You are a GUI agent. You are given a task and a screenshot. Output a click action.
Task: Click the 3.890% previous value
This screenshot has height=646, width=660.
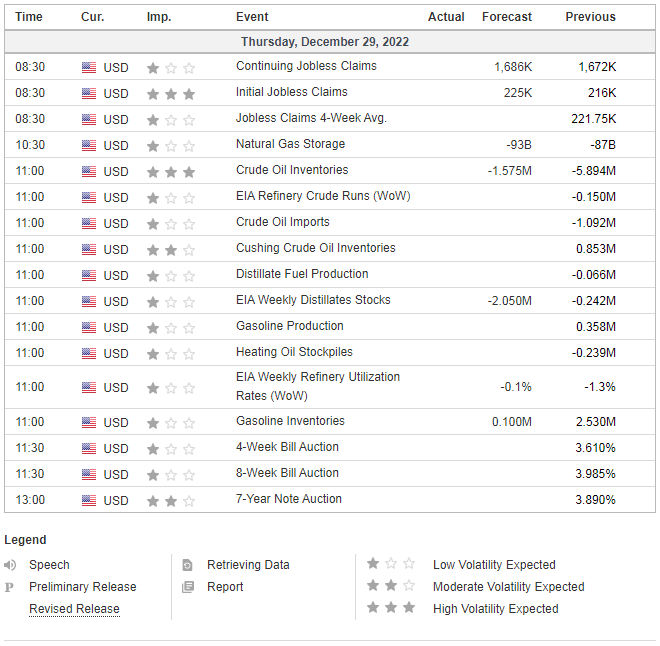point(596,500)
